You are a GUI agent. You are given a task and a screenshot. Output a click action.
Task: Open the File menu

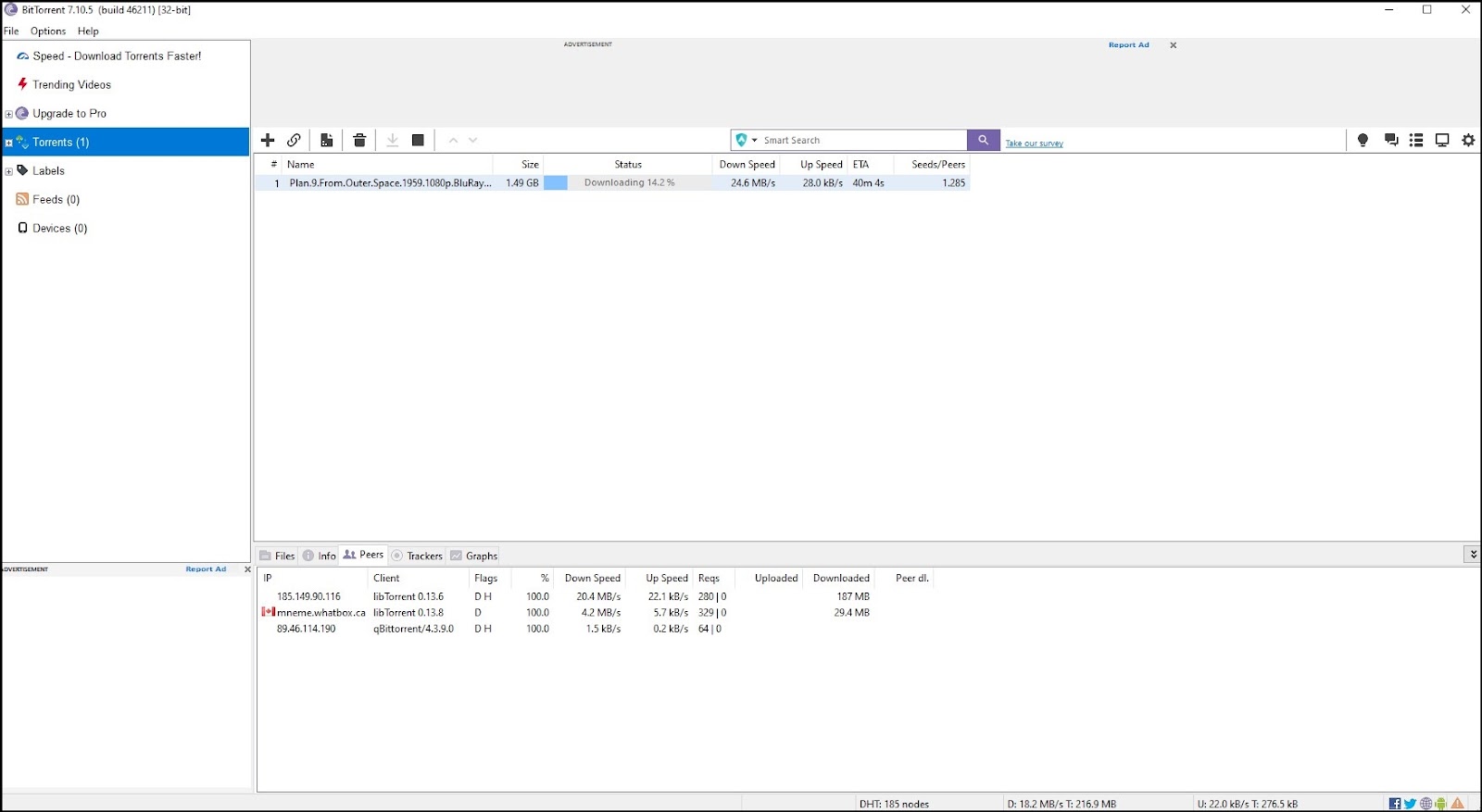11,31
